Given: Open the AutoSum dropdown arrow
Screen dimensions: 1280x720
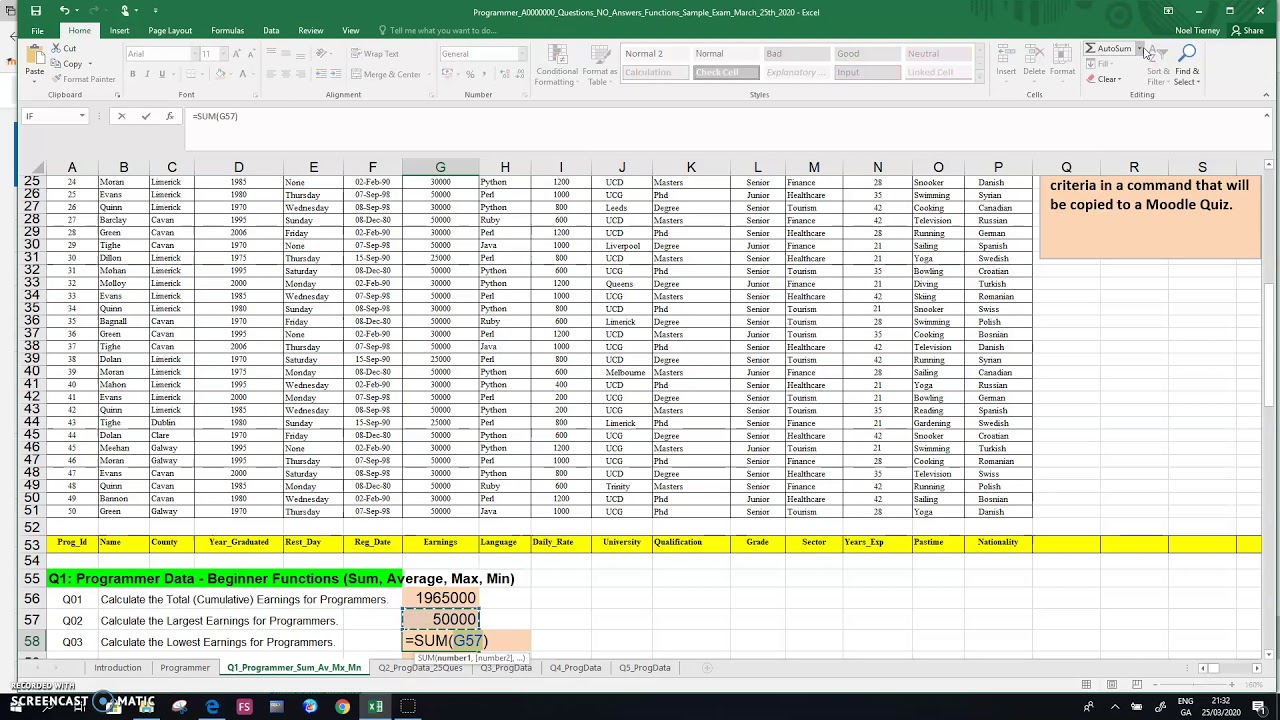Looking at the screenshot, I should pos(1139,48).
